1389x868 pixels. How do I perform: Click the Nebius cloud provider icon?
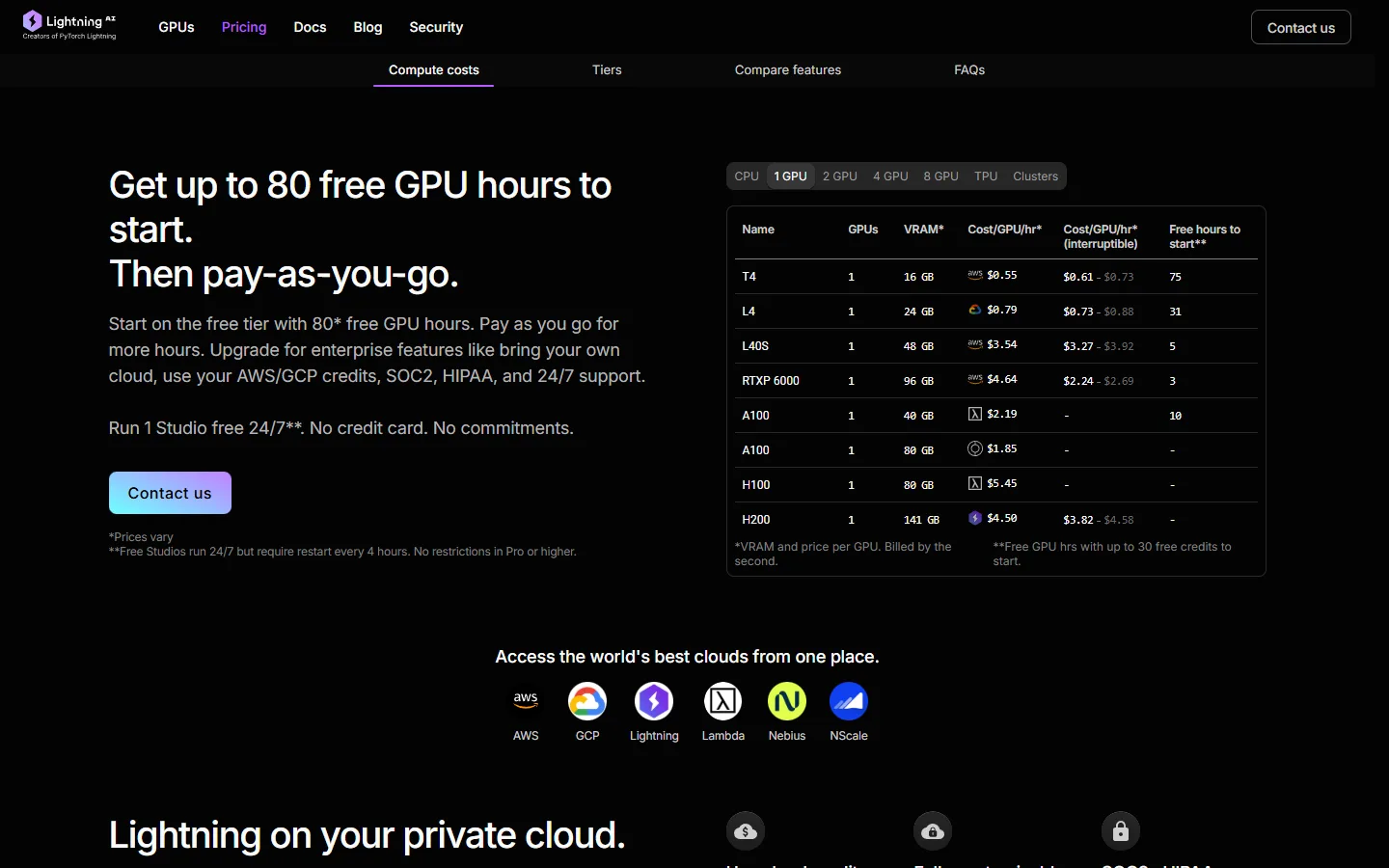tap(787, 701)
